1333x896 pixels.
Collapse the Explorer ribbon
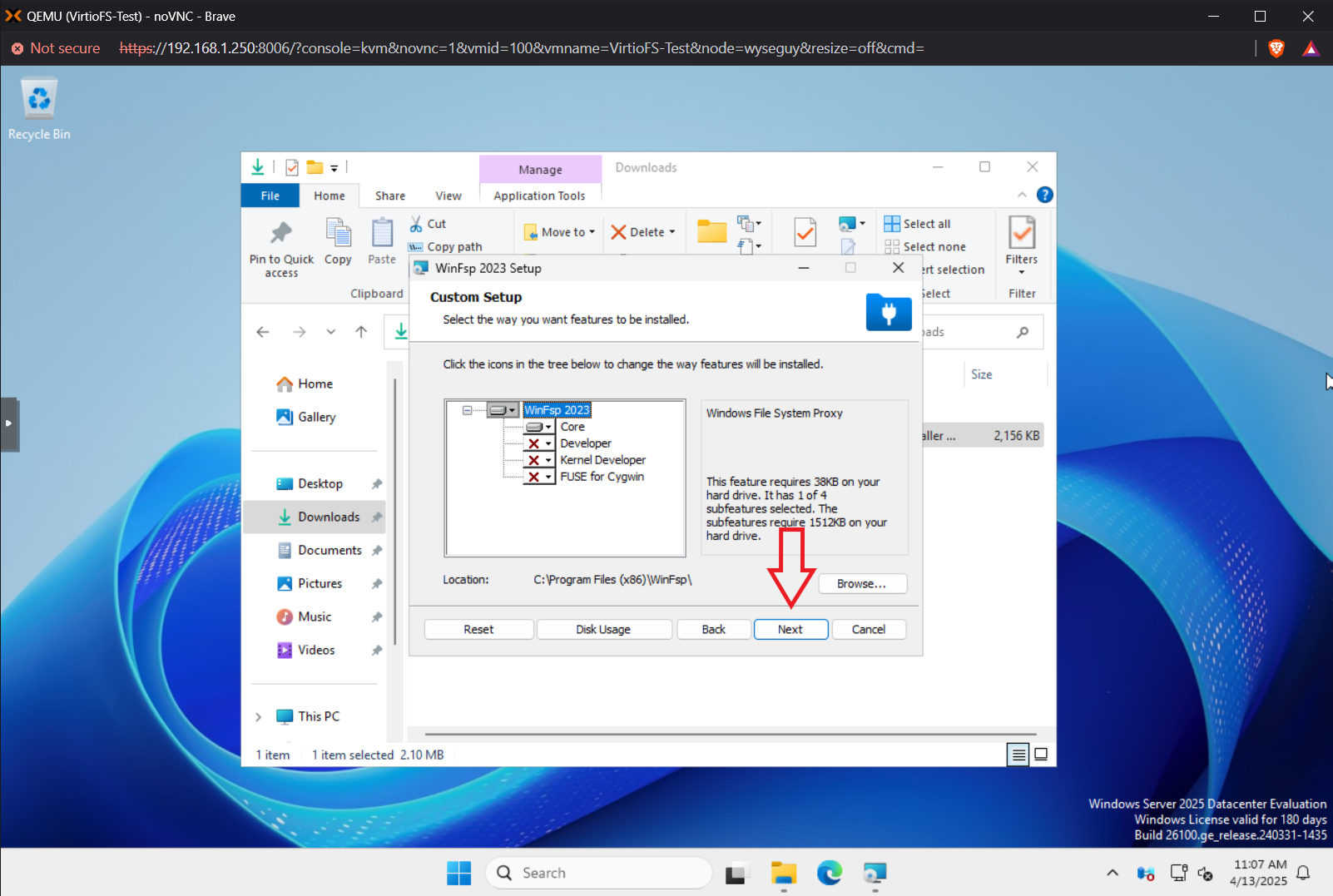(x=1022, y=195)
